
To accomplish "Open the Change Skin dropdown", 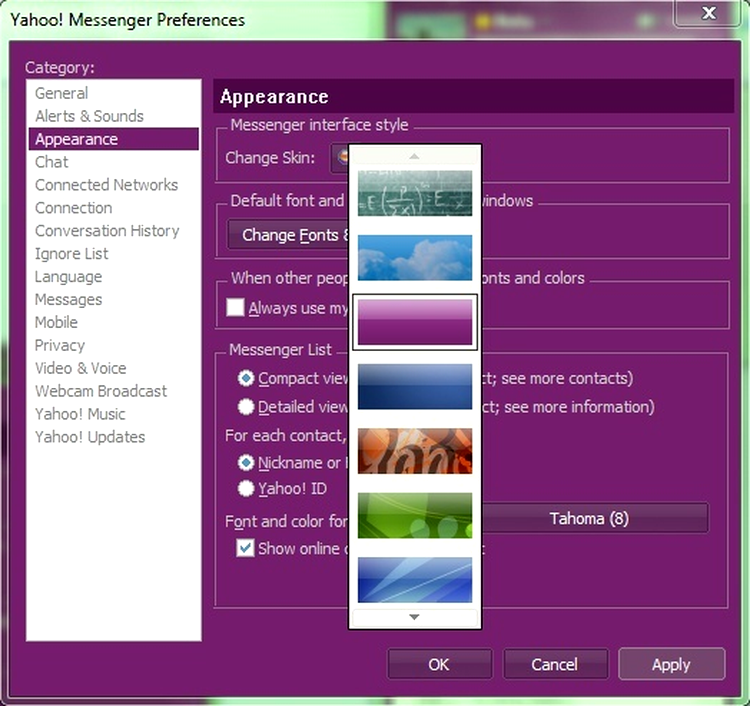I will (339, 158).
